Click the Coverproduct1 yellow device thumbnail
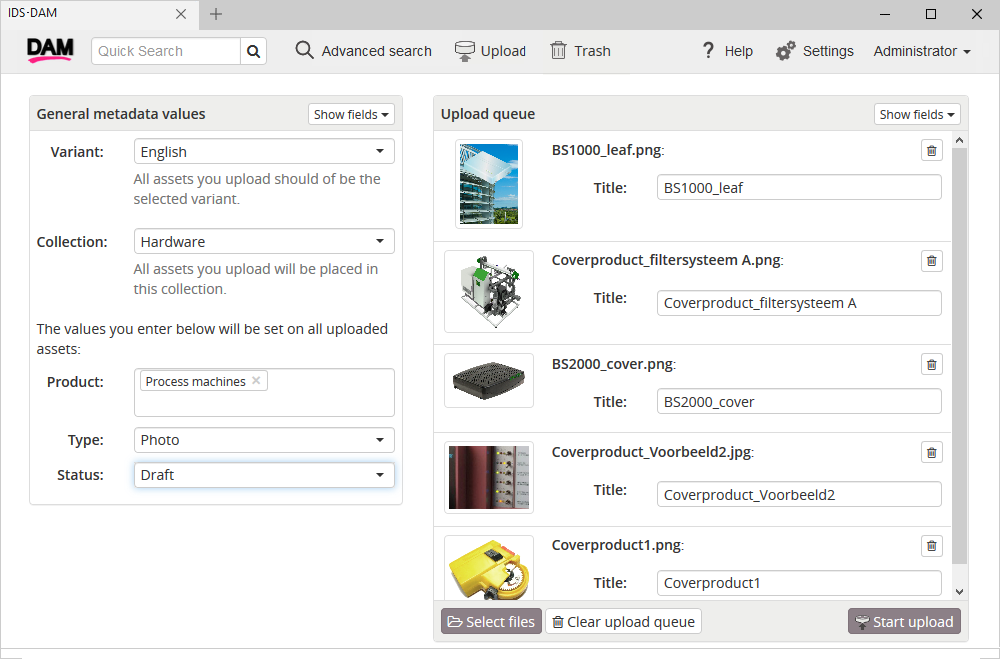The width and height of the screenshot is (1000, 659). click(489, 568)
